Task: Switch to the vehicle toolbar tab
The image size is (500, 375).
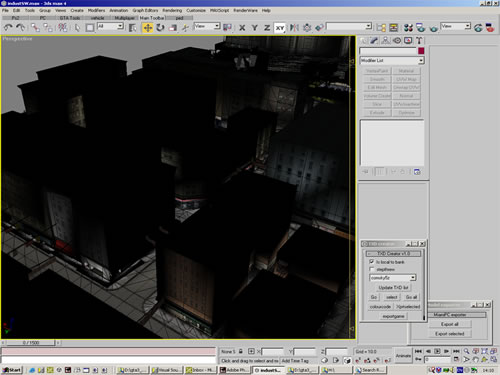Action: coord(97,18)
